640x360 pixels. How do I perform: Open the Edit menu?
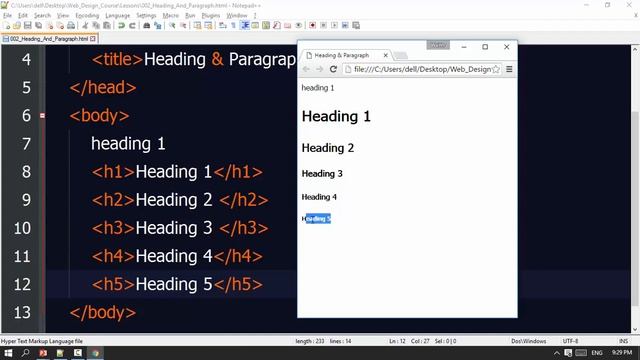pyautogui.click(x=23, y=16)
